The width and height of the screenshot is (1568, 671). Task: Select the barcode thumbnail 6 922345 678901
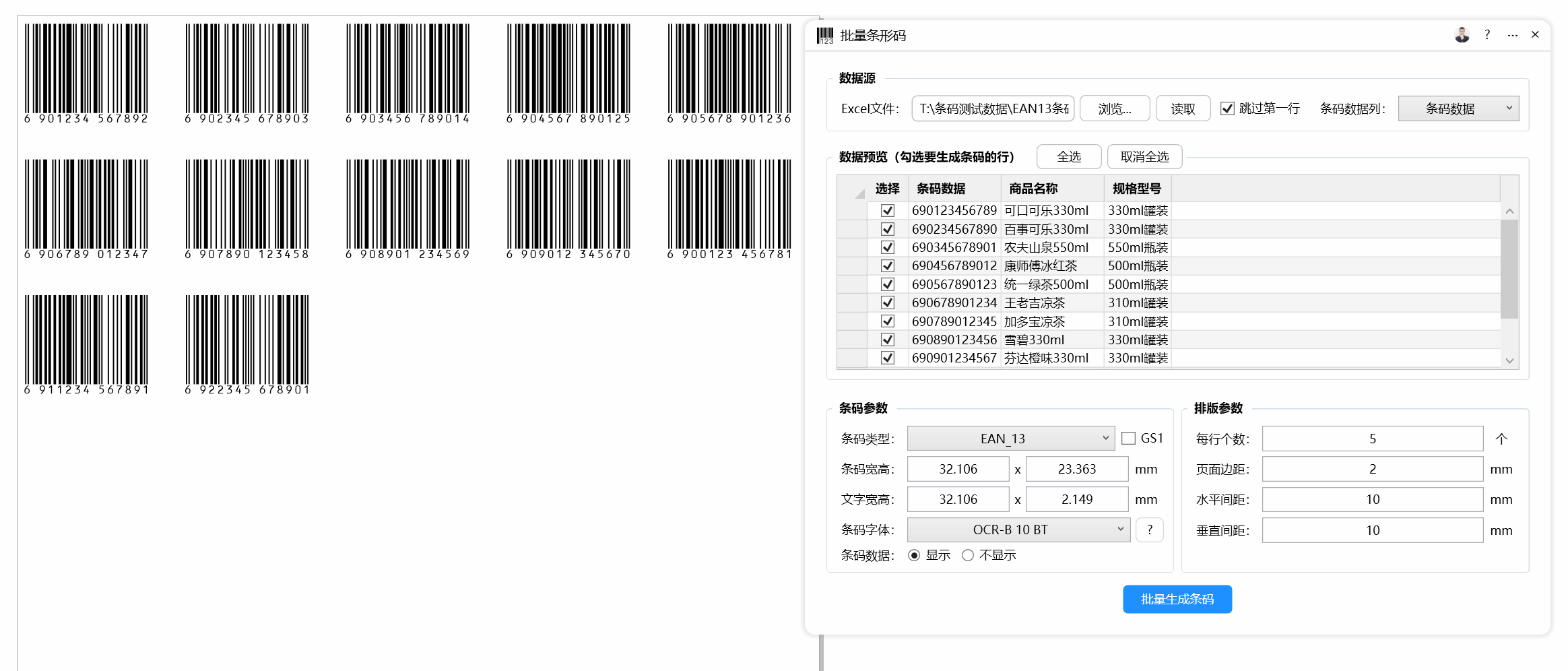[x=247, y=344]
